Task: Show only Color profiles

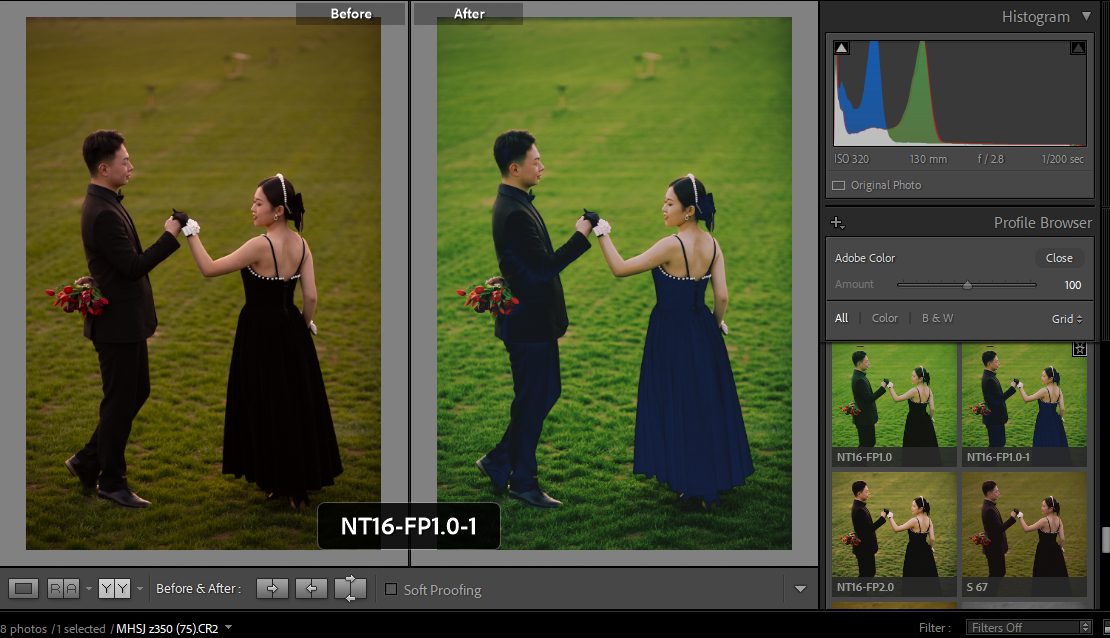Action: click(885, 318)
